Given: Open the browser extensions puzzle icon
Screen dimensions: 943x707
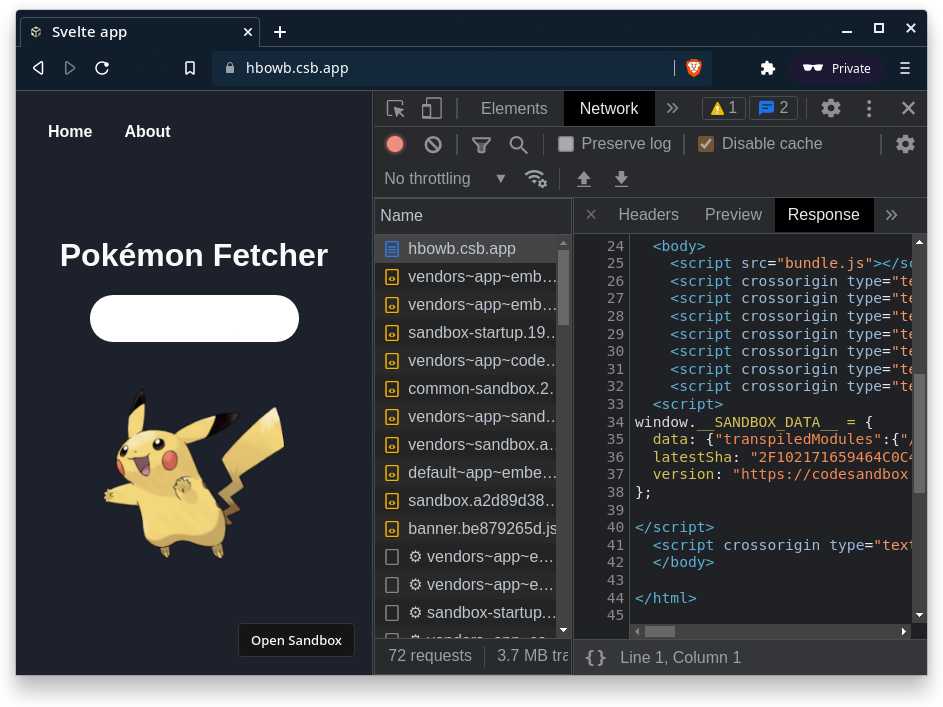Looking at the screenshot, I should (767, 69).
